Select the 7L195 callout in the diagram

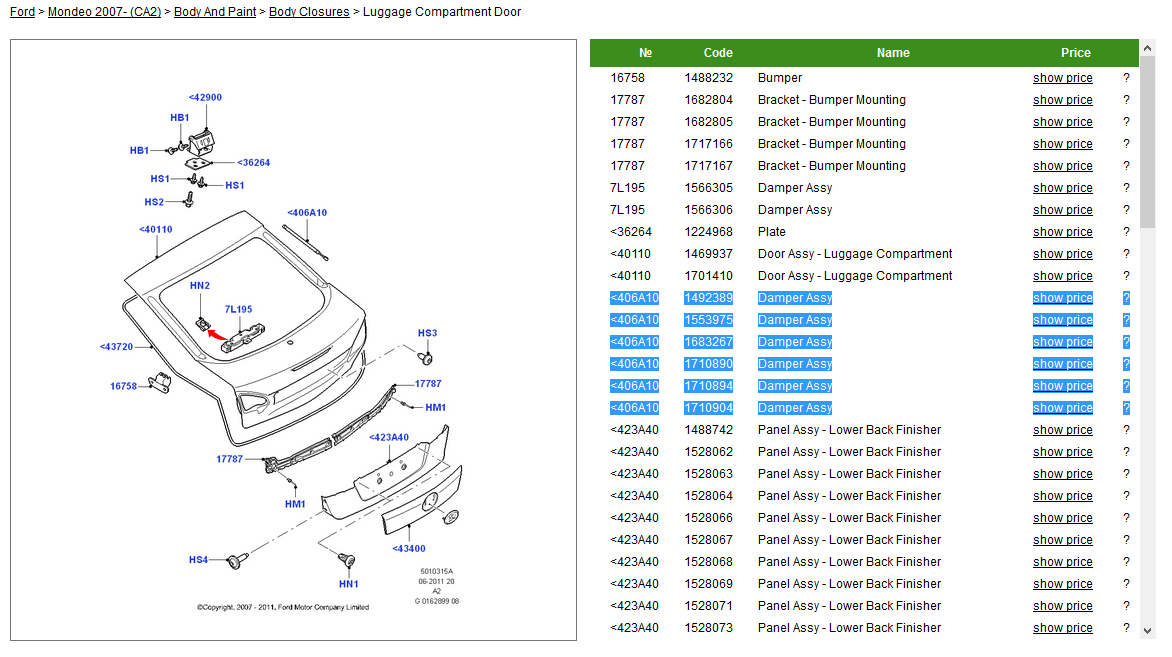[238, 310]
